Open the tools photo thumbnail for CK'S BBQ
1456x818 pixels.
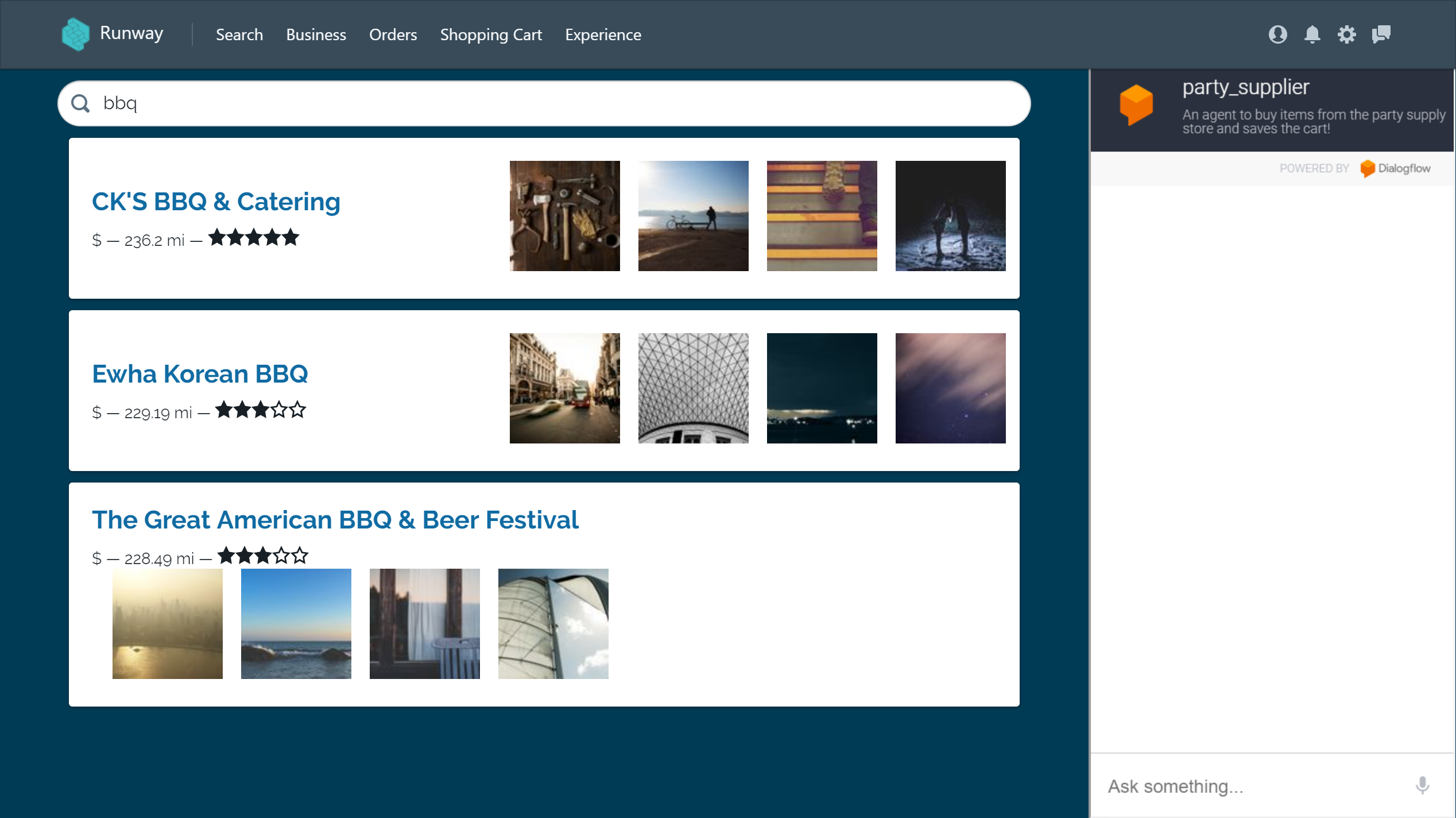point(564,216)
